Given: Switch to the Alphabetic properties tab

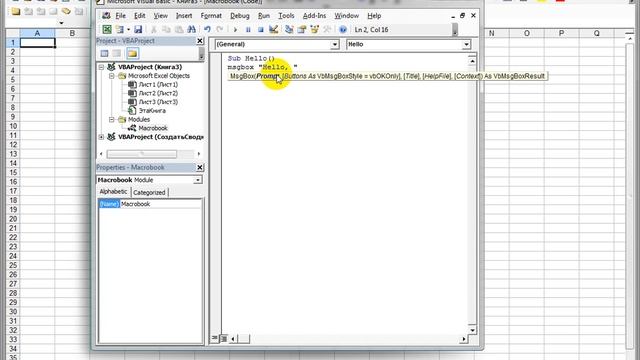Looking at the screenshot, I should (x=113, y=192).
